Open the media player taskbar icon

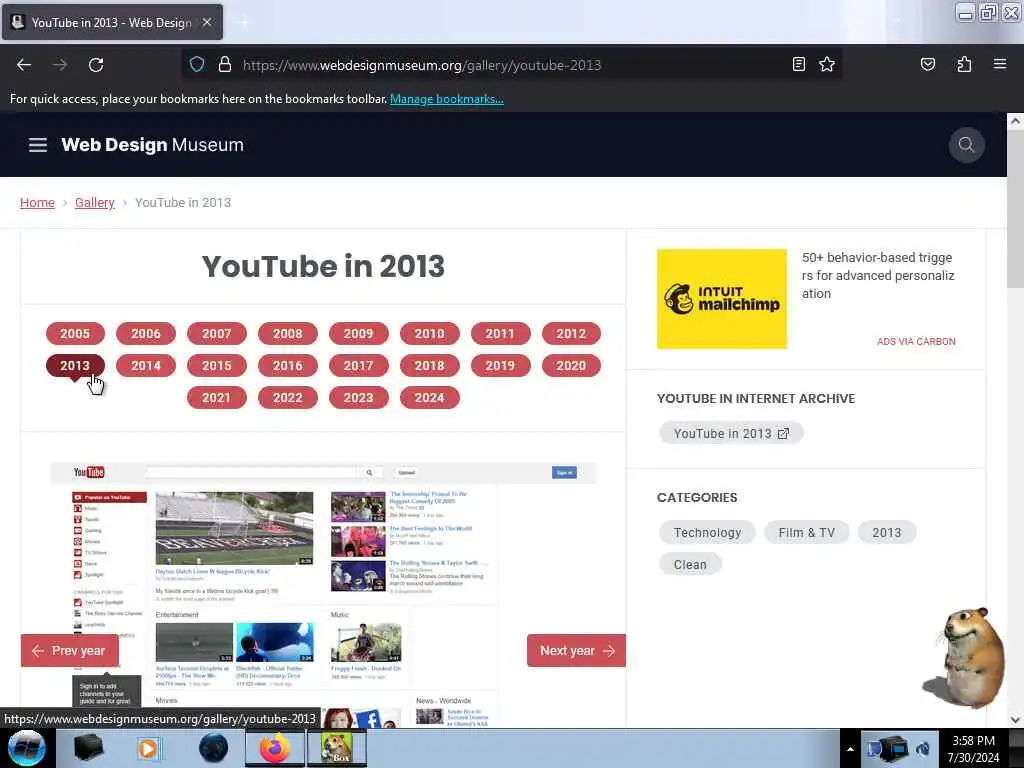coord(148,748)
